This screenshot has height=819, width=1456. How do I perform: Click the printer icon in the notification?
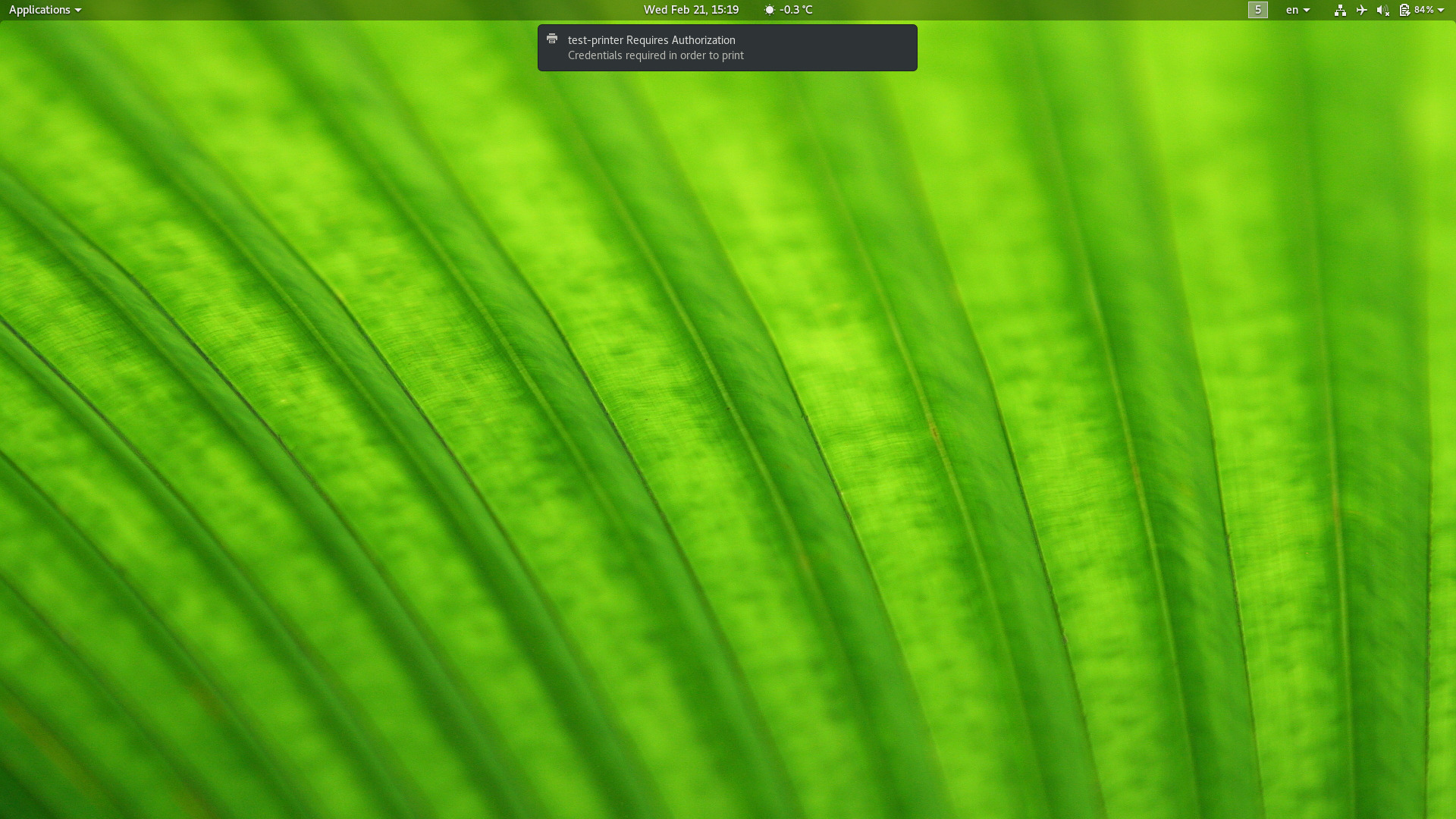[x=552, y=39]
